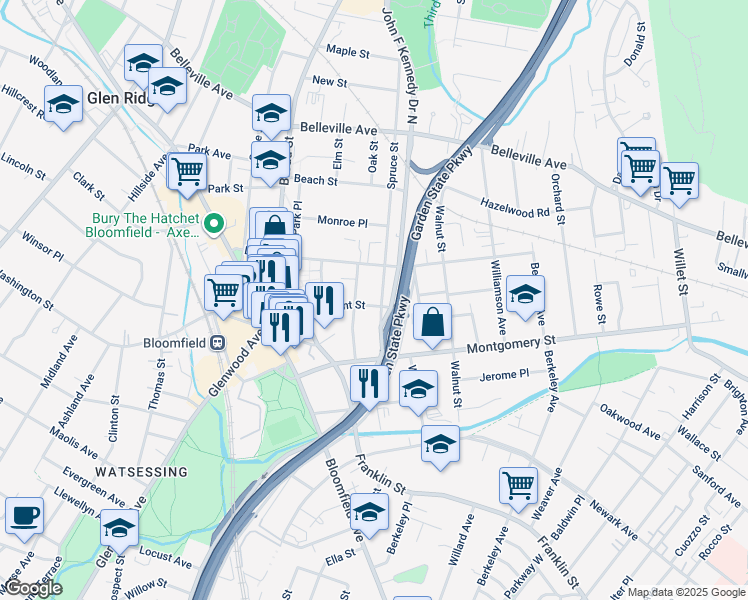Open school marker above Belleville Ave label

pyautogui.click(x=271, y=116)
